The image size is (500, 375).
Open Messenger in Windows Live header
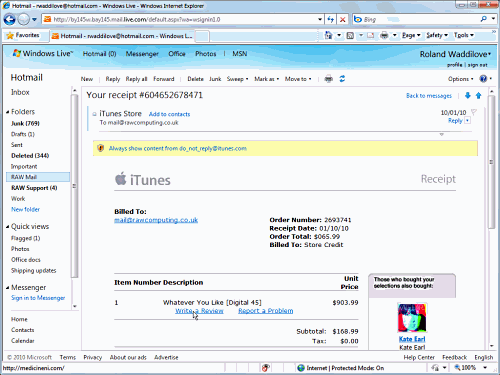point(142,54)
